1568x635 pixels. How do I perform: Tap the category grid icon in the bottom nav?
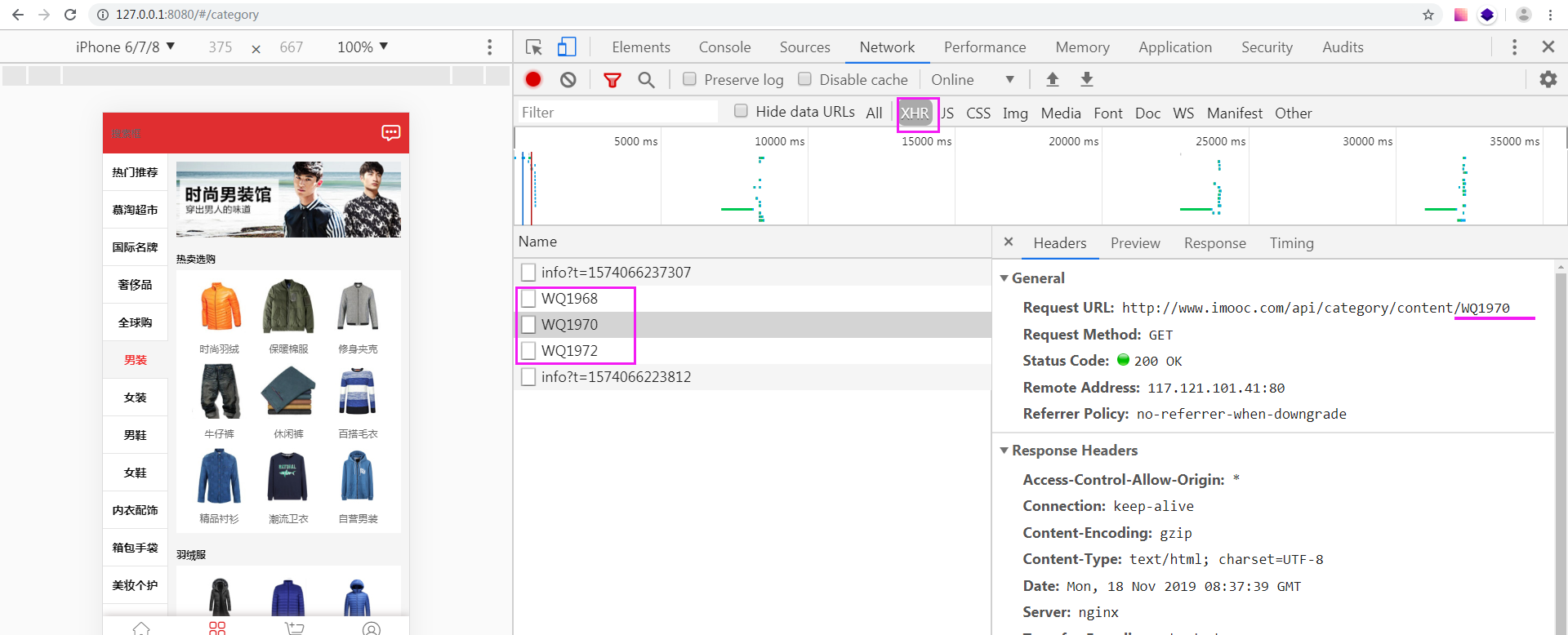click(217, 628)
